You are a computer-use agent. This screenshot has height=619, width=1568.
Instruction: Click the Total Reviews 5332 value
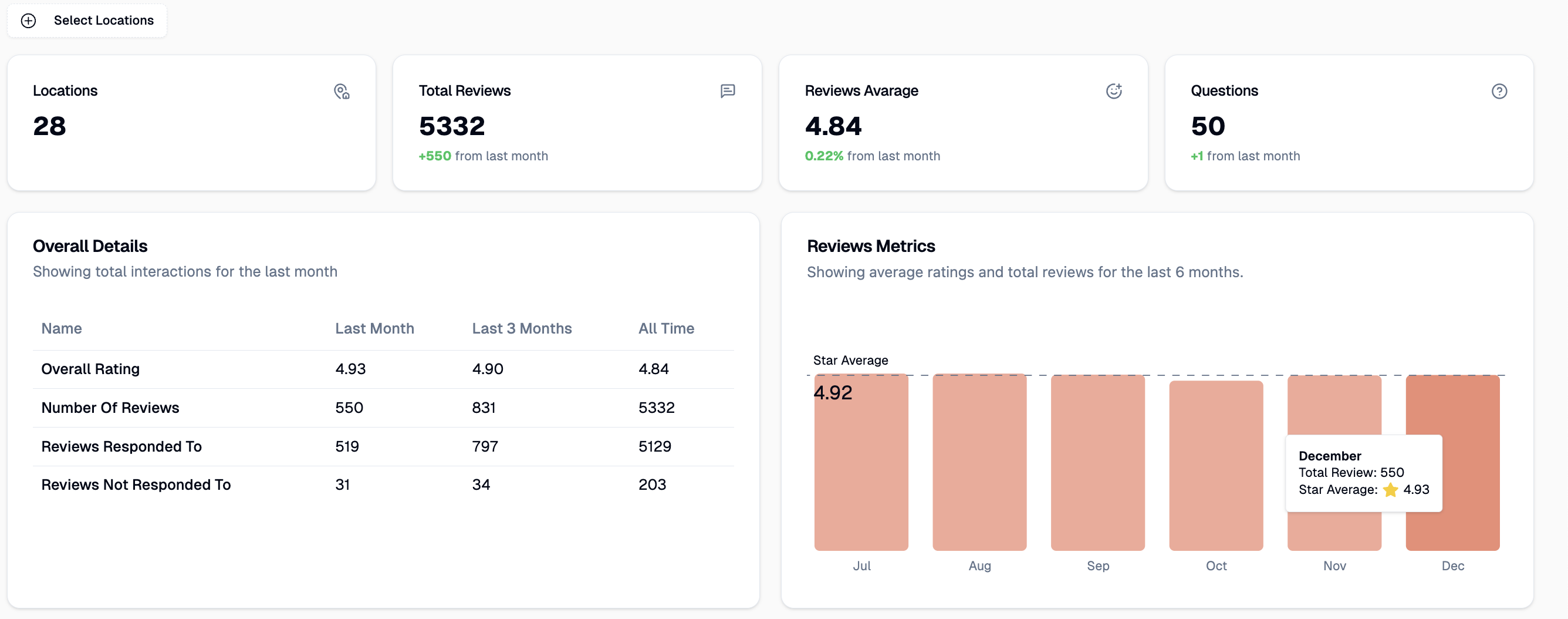452,126
